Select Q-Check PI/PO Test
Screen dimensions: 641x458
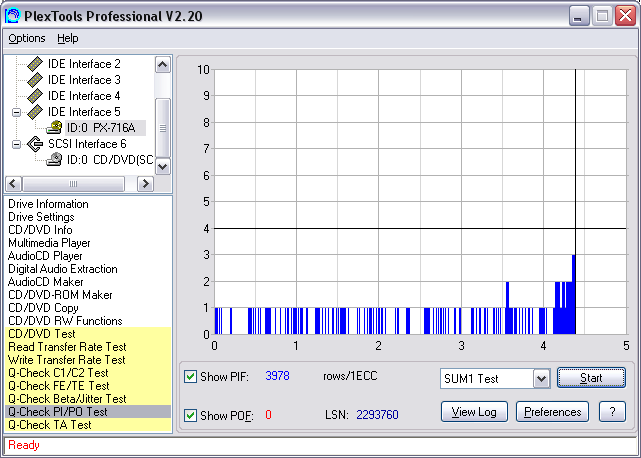pyautogui.click(x=88, y=412)
